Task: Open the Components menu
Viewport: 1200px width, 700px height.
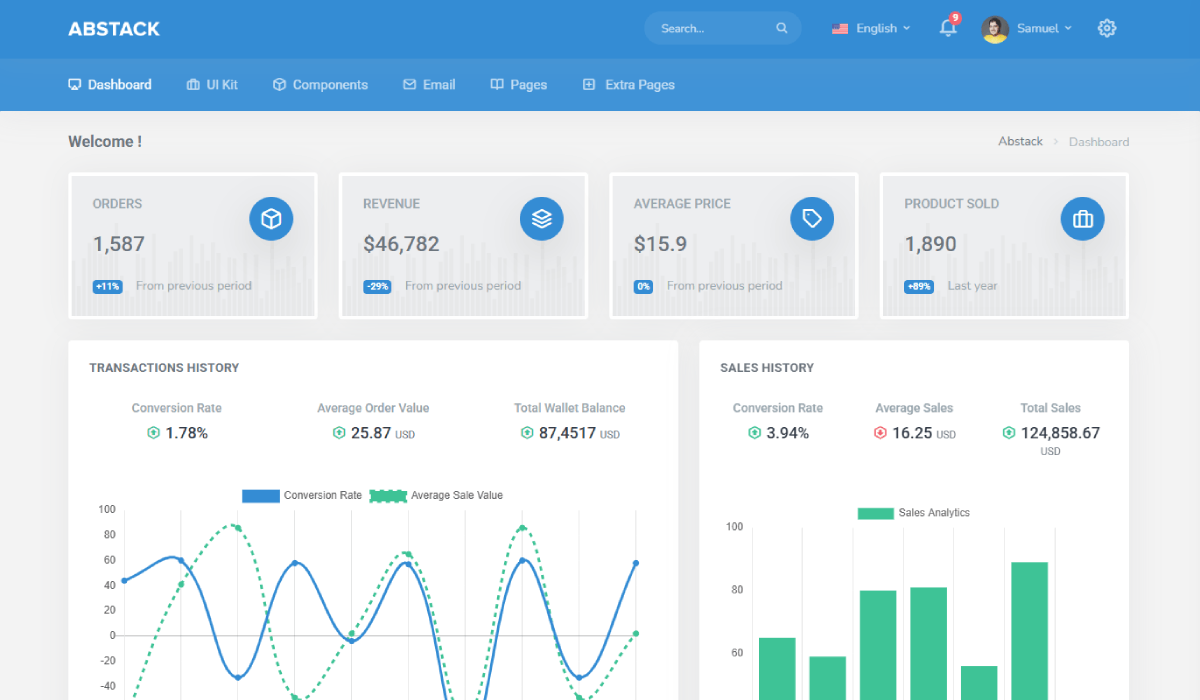Action: [x=320, y=85]
